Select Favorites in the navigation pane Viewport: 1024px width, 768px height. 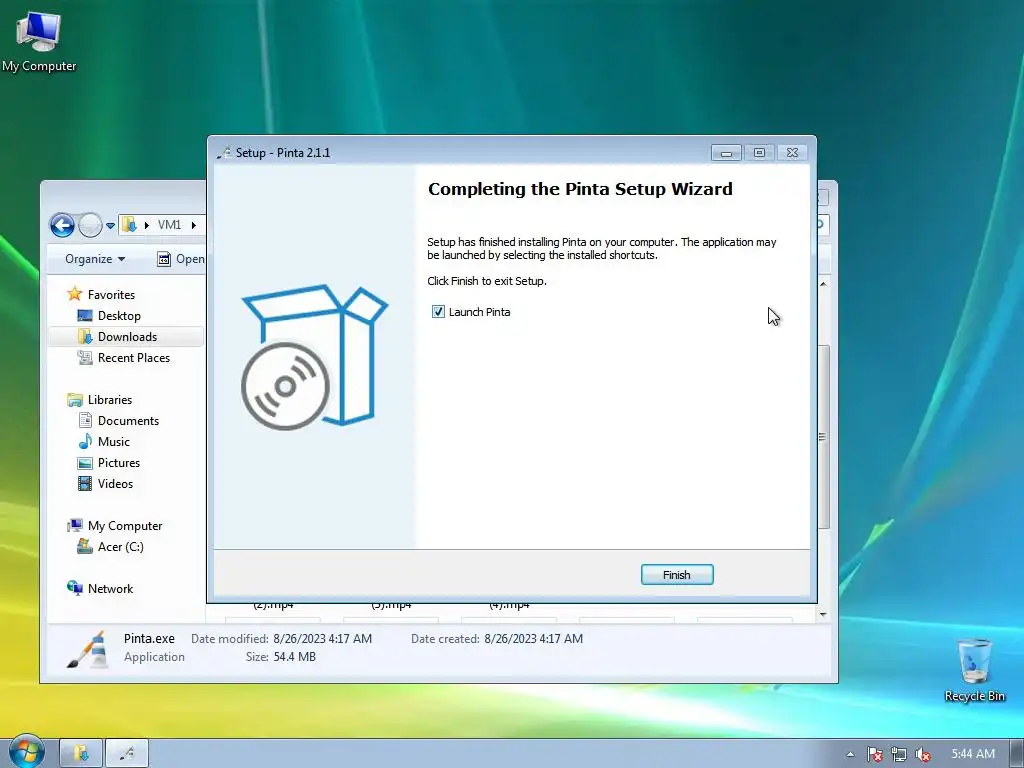pyautogui.click(x=111, y=295)
